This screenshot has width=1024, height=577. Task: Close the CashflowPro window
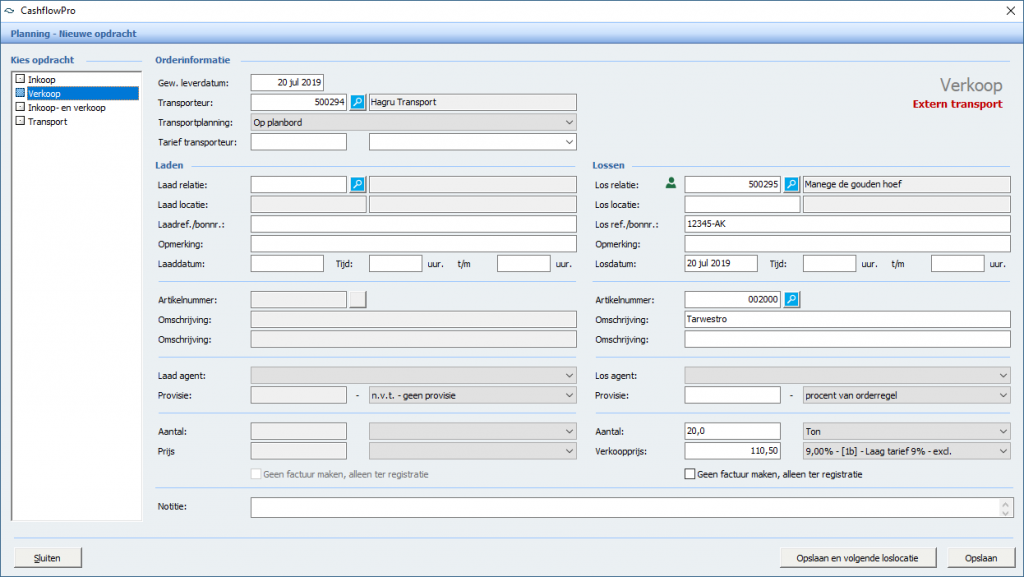tap(1010, 10)
